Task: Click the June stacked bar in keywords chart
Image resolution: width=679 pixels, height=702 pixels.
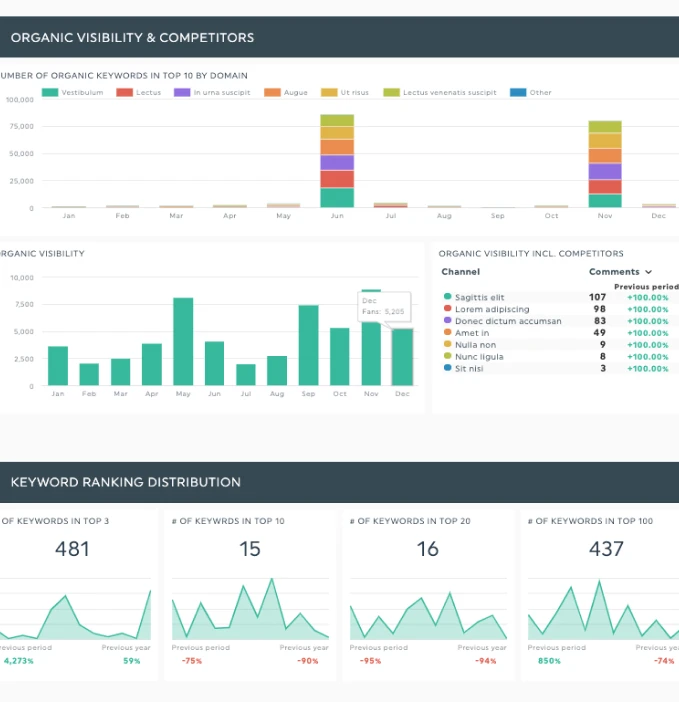Action: click(x=337, y=160)
